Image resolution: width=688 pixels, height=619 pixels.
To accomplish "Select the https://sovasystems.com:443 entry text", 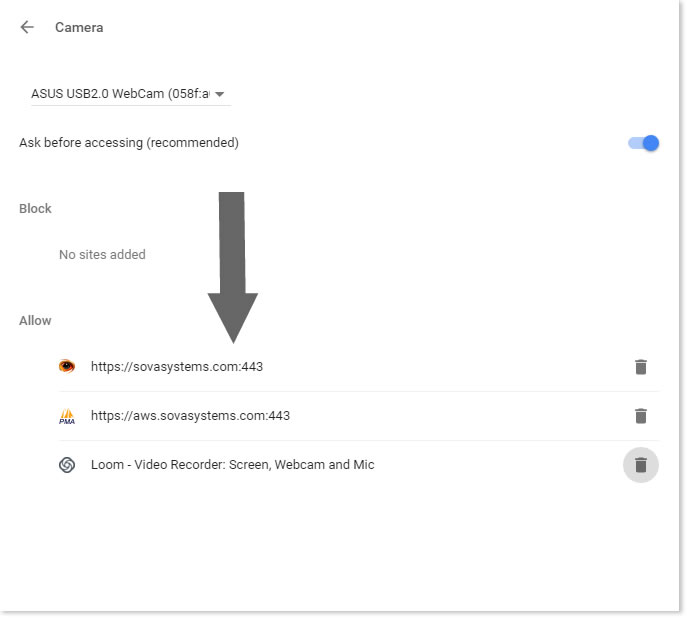I will (177, 367).
